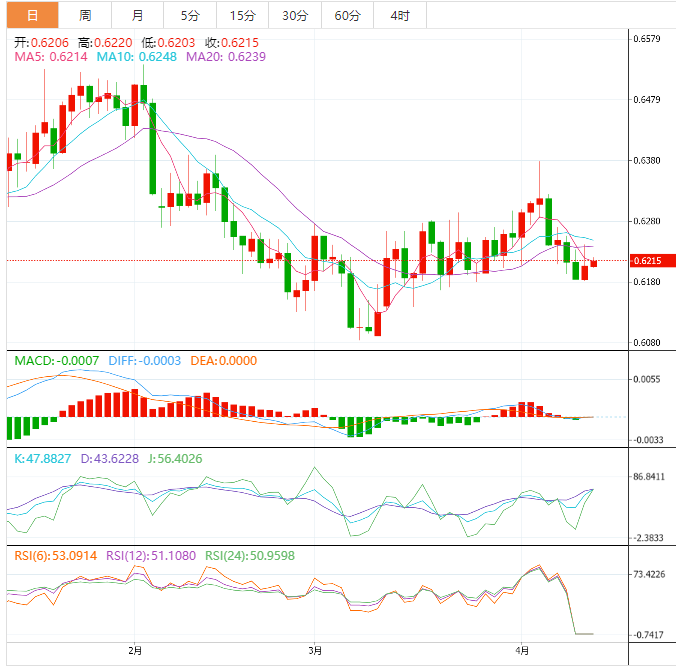This screenshot has width=676, height=666.
Task: Switch to the 4时 timeframe tab
Action: pyautogui.click(x=400, y=15)
